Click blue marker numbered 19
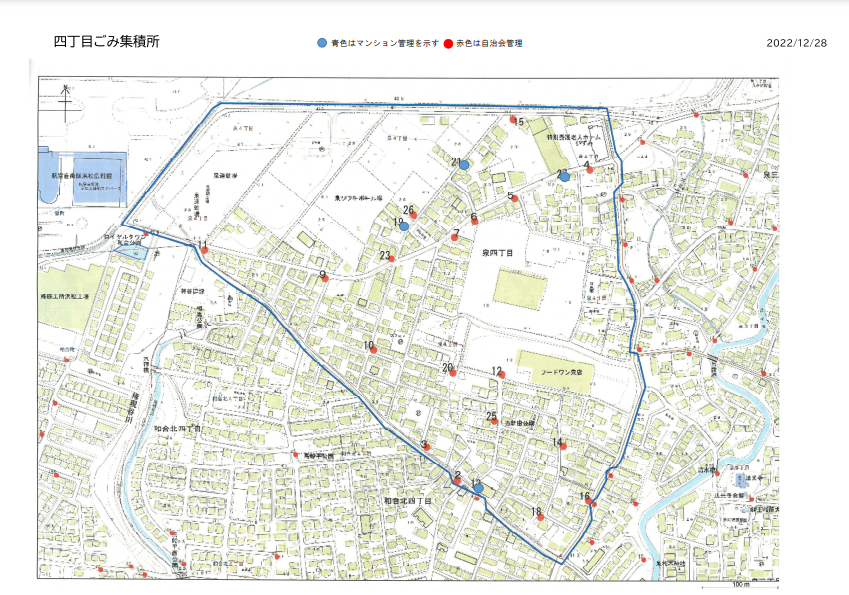The height and width of the screenshot is (595, 849). click(x=403, y=226)
